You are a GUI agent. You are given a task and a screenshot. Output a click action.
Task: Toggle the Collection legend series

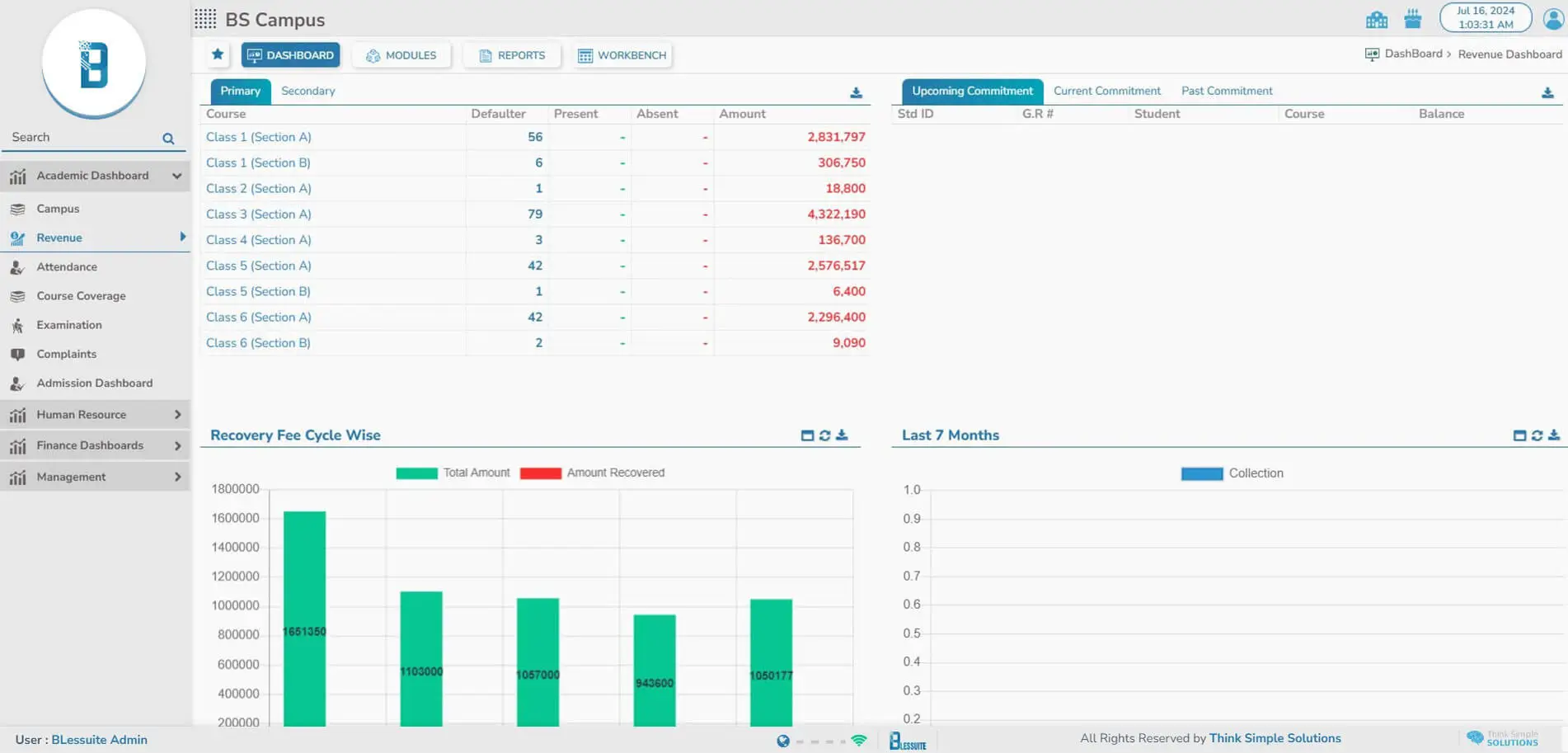(1232, 473)
